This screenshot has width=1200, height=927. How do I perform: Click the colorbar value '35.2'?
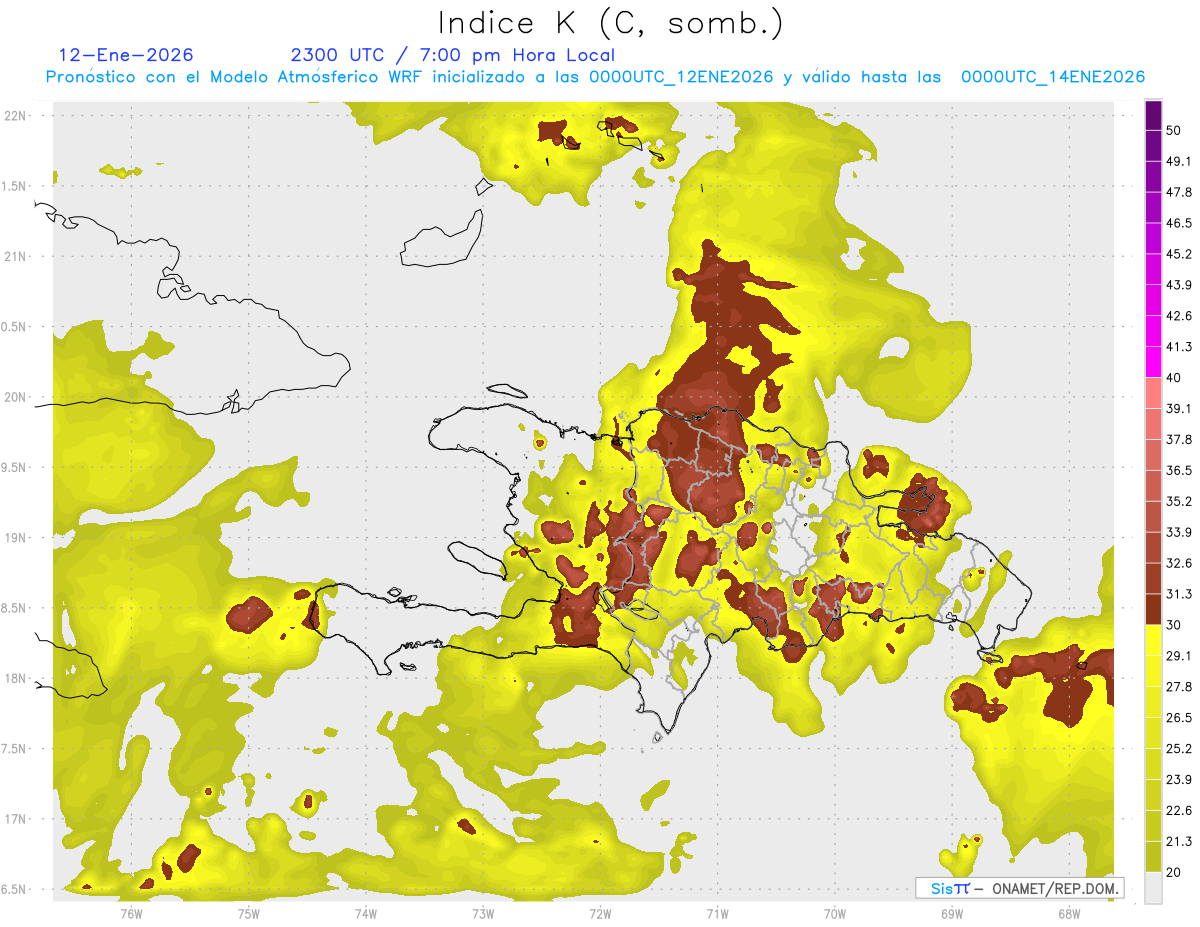(1179, 501)
